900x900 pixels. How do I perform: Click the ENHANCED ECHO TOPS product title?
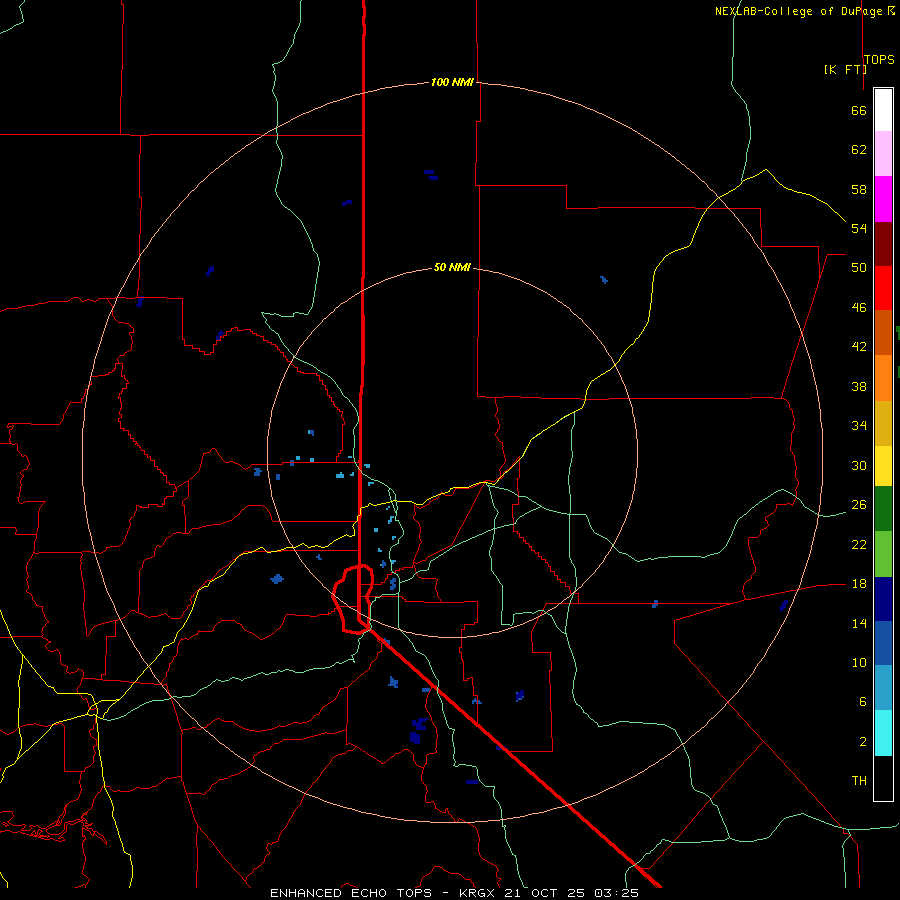click(x=351, y=893)
